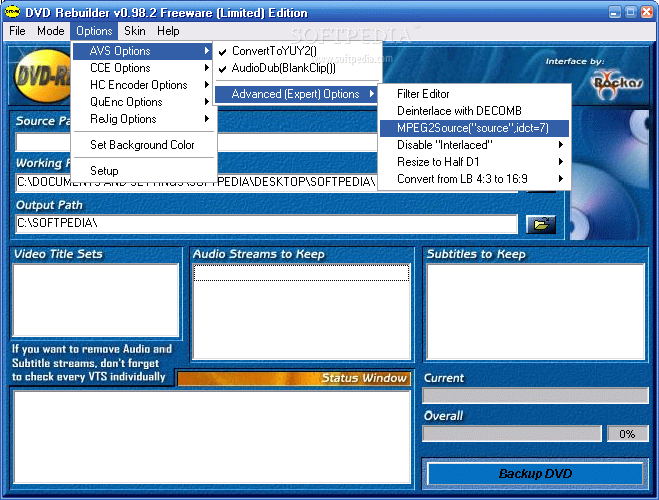
Task: Expand HC Encoder Options submenu
Action: (143, 85)
